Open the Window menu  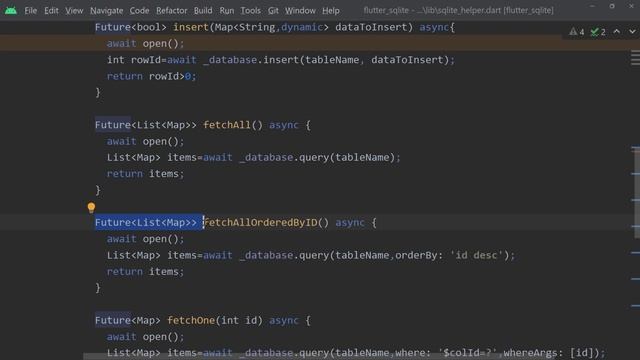point(300,11)
